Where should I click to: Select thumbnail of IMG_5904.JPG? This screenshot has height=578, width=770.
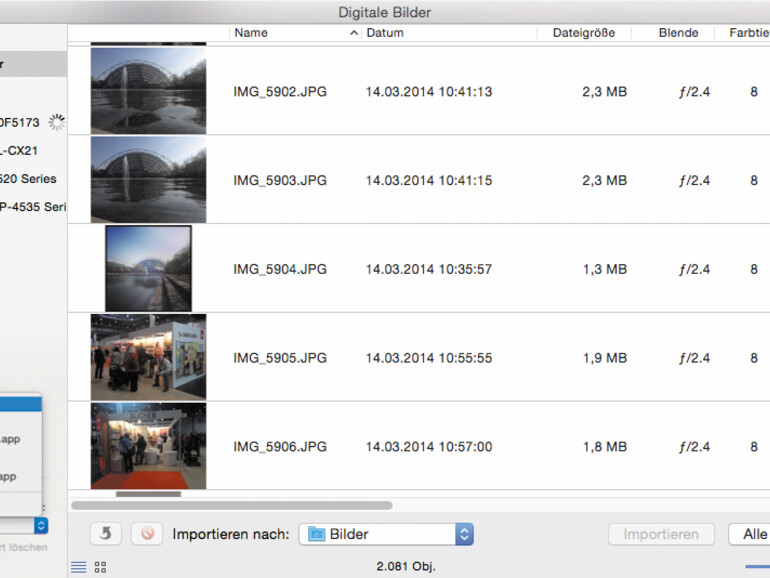click(148, 268)
